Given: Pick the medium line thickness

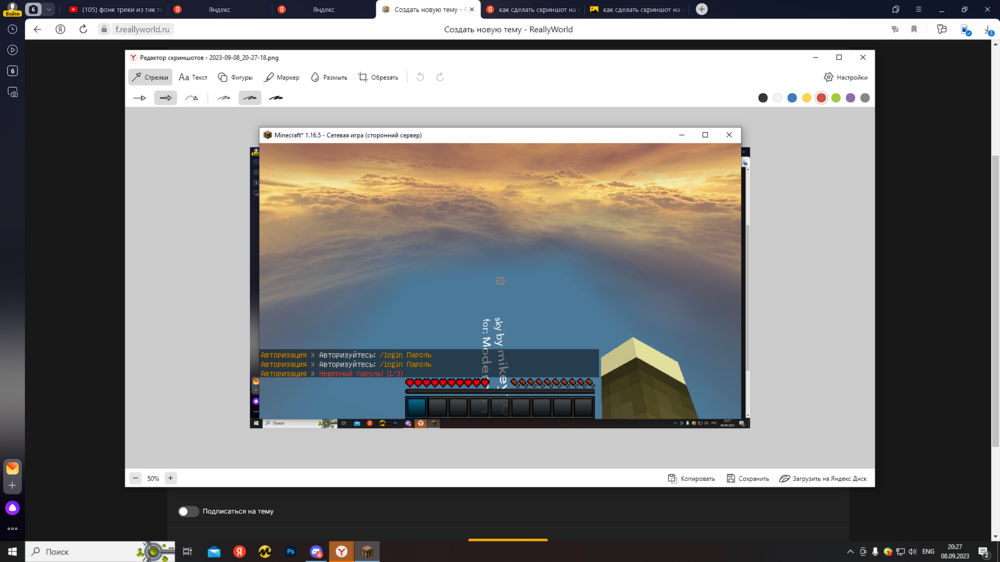Looking at the screenshot, I should click(250, 98).
